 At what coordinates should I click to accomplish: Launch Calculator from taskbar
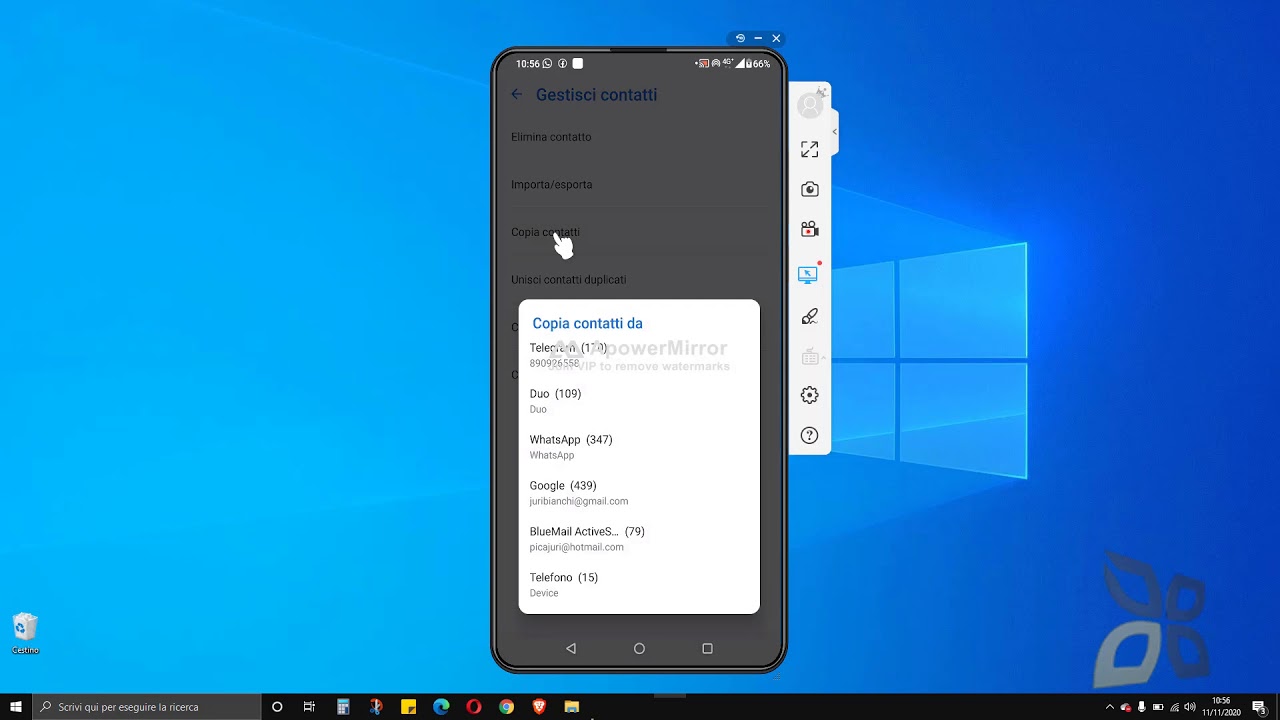pyautogui.click(x=343, y=707)
